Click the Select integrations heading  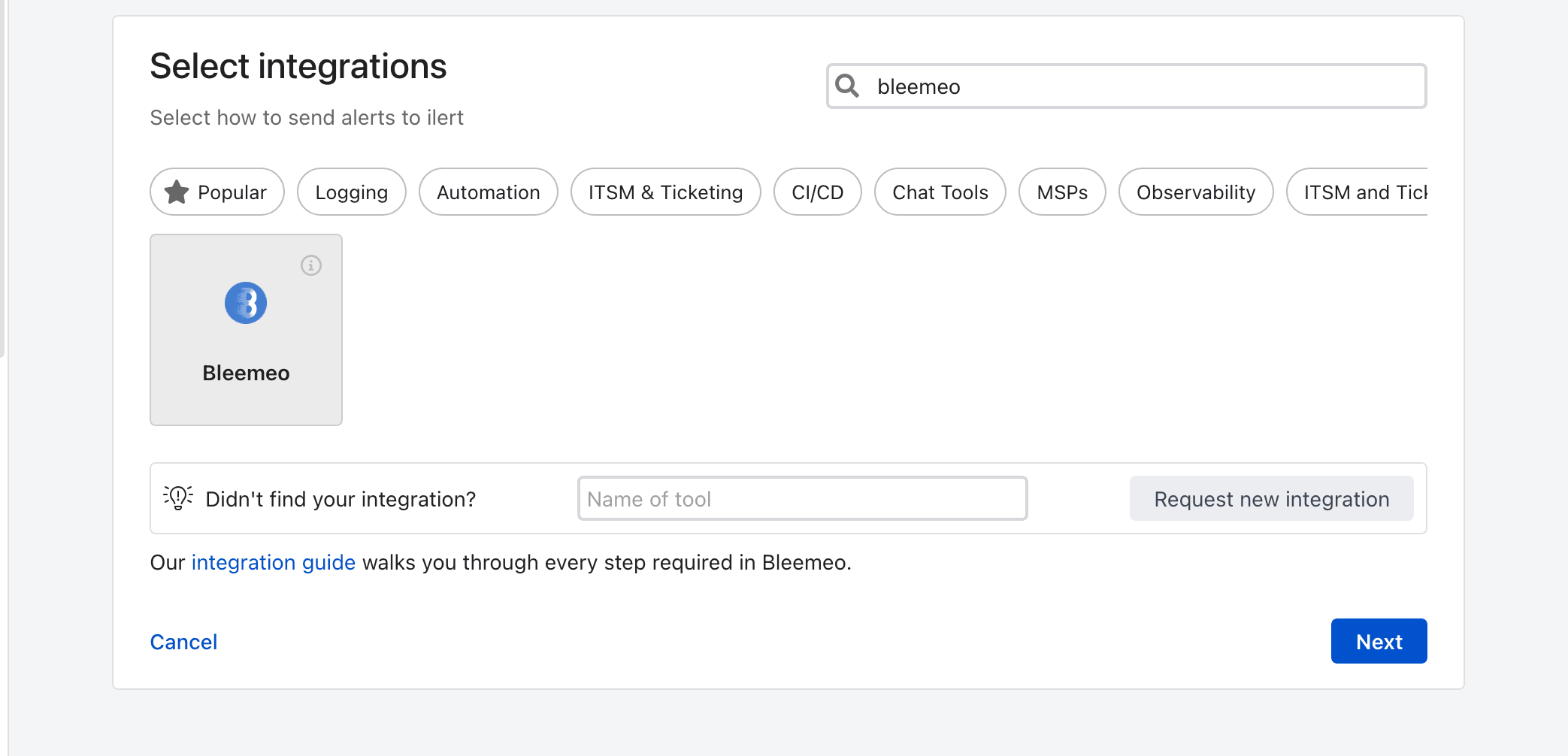pos(298,66)
